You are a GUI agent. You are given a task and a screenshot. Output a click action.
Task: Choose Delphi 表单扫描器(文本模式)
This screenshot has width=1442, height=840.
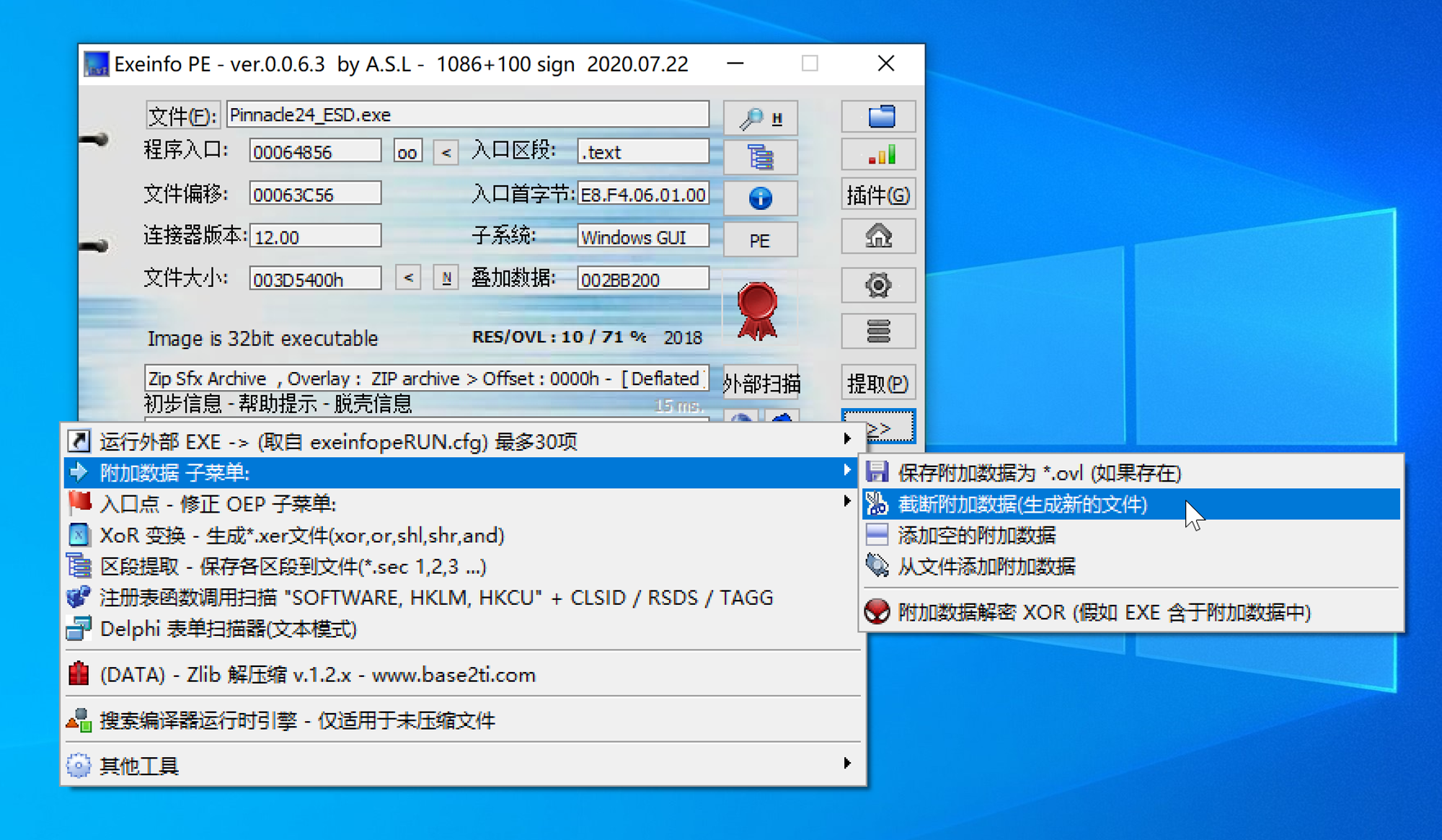pos(463,629)
